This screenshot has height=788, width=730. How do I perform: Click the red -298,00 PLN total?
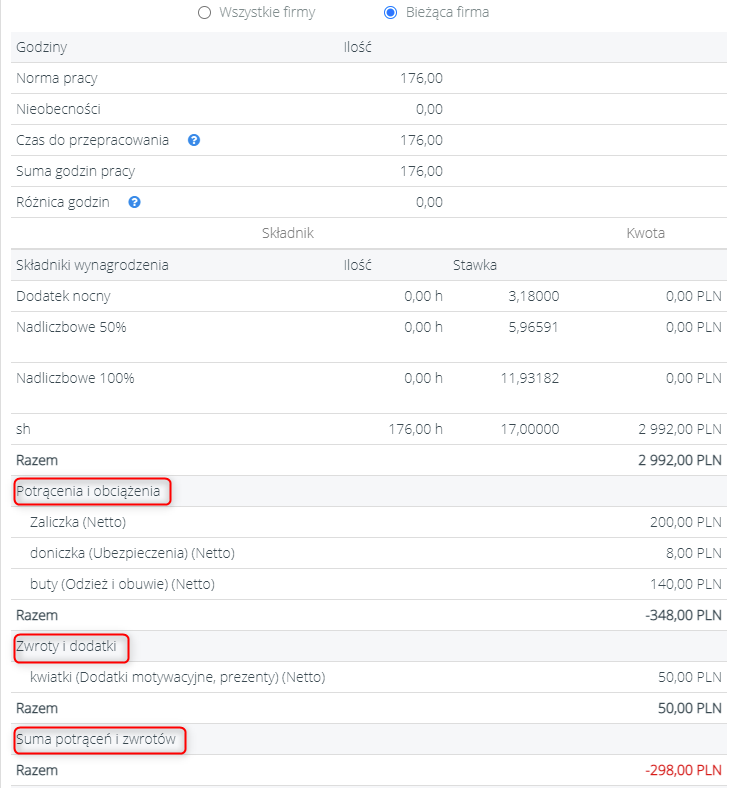click(x=683, y=771)
